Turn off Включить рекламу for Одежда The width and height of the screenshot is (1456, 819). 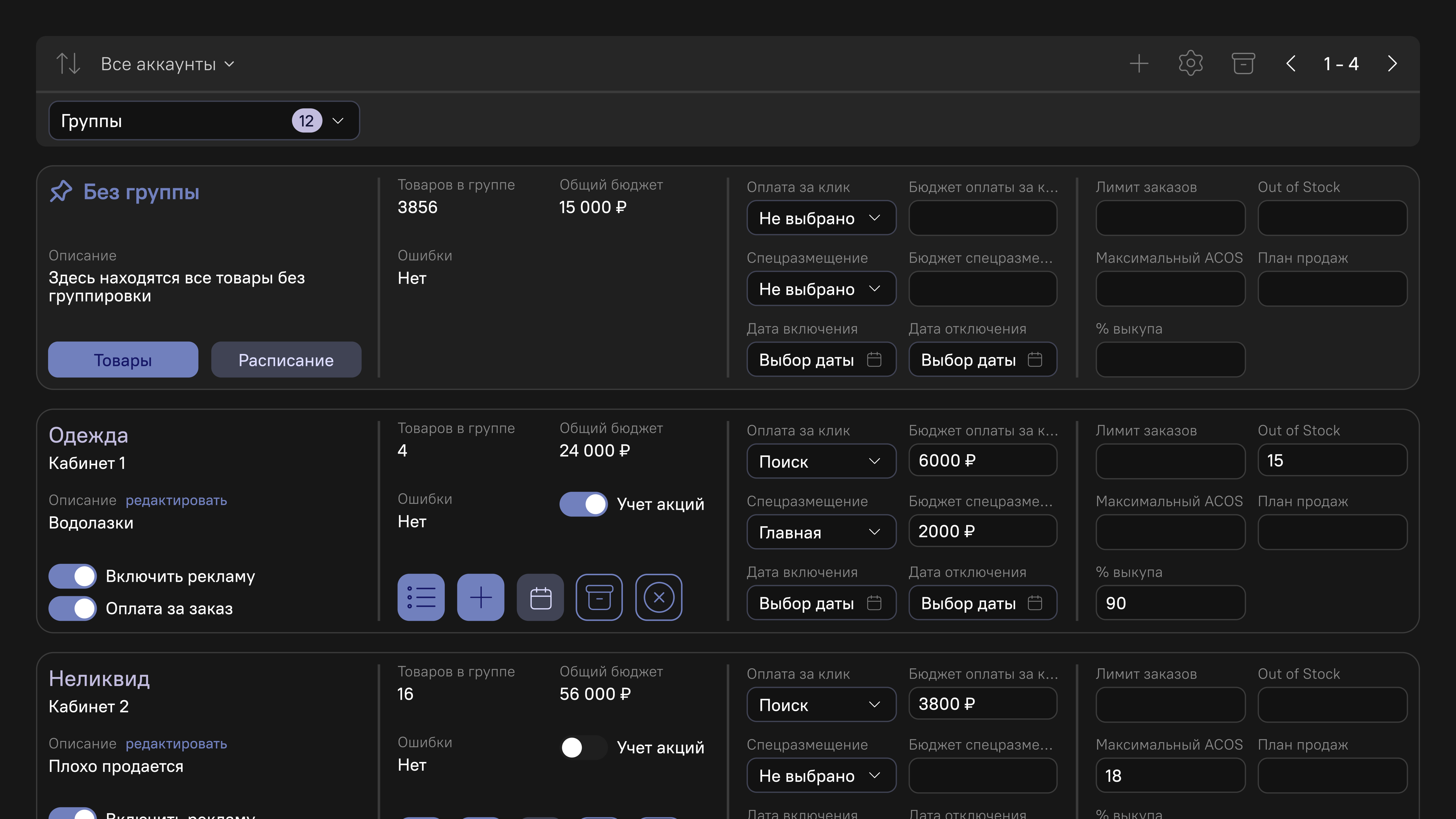(x=73, y=576)
